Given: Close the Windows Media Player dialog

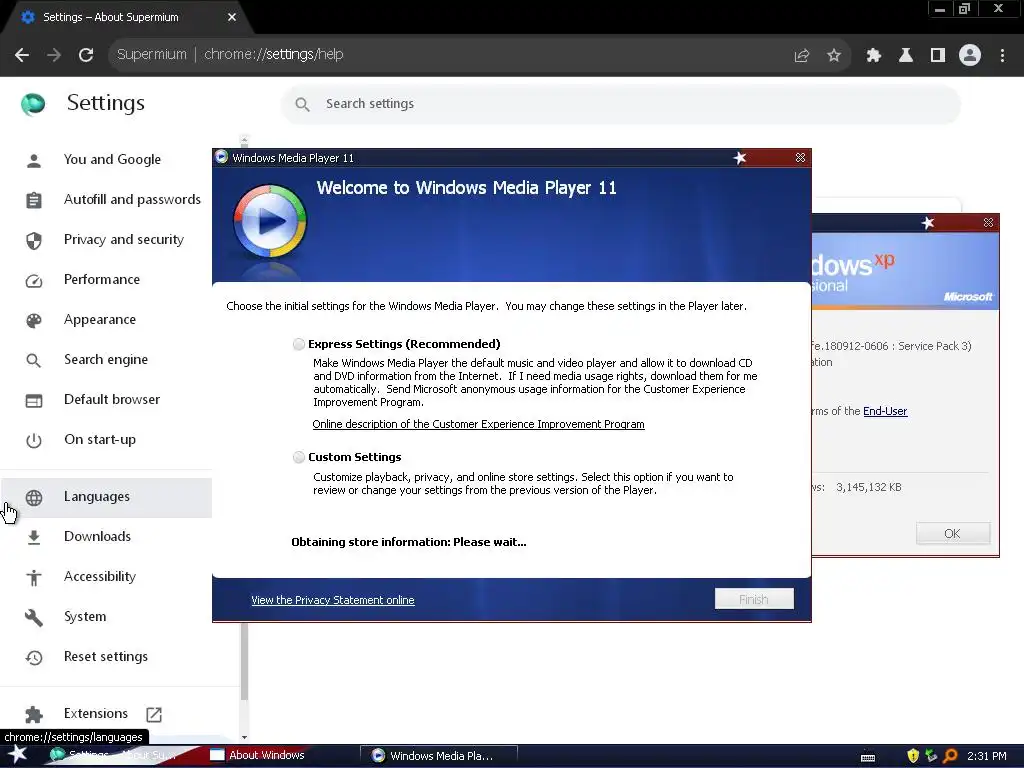Looking at the screenshot, I should (x=800, y=158).
